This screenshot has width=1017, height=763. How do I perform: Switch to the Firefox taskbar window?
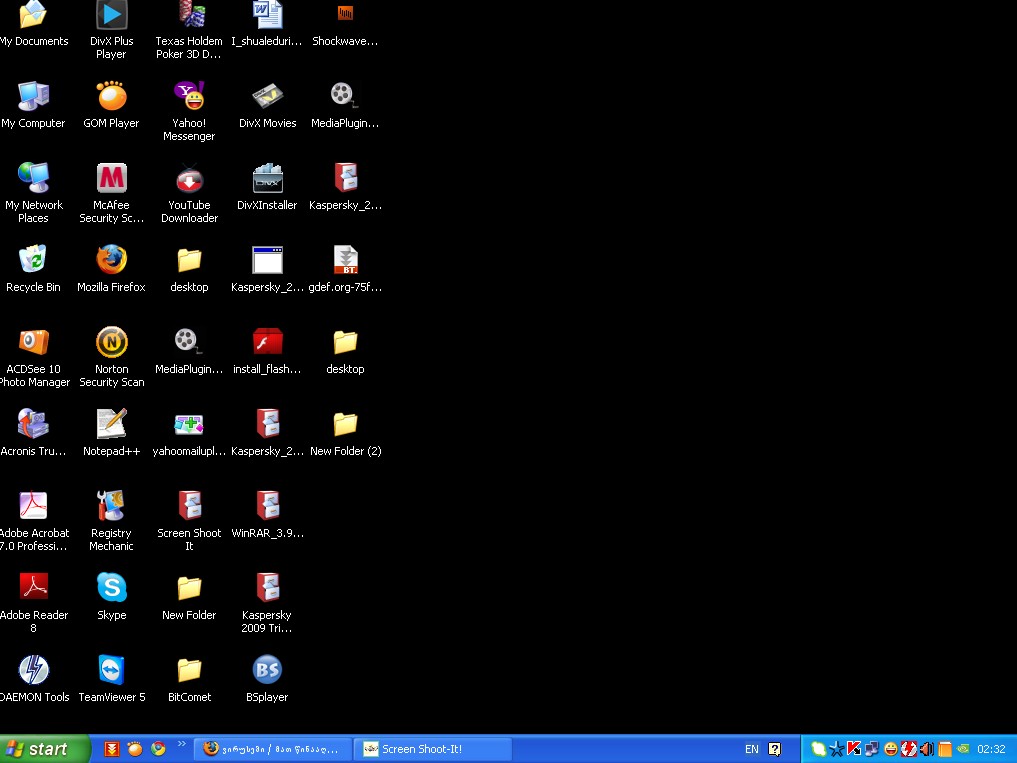tap(273, 749)
